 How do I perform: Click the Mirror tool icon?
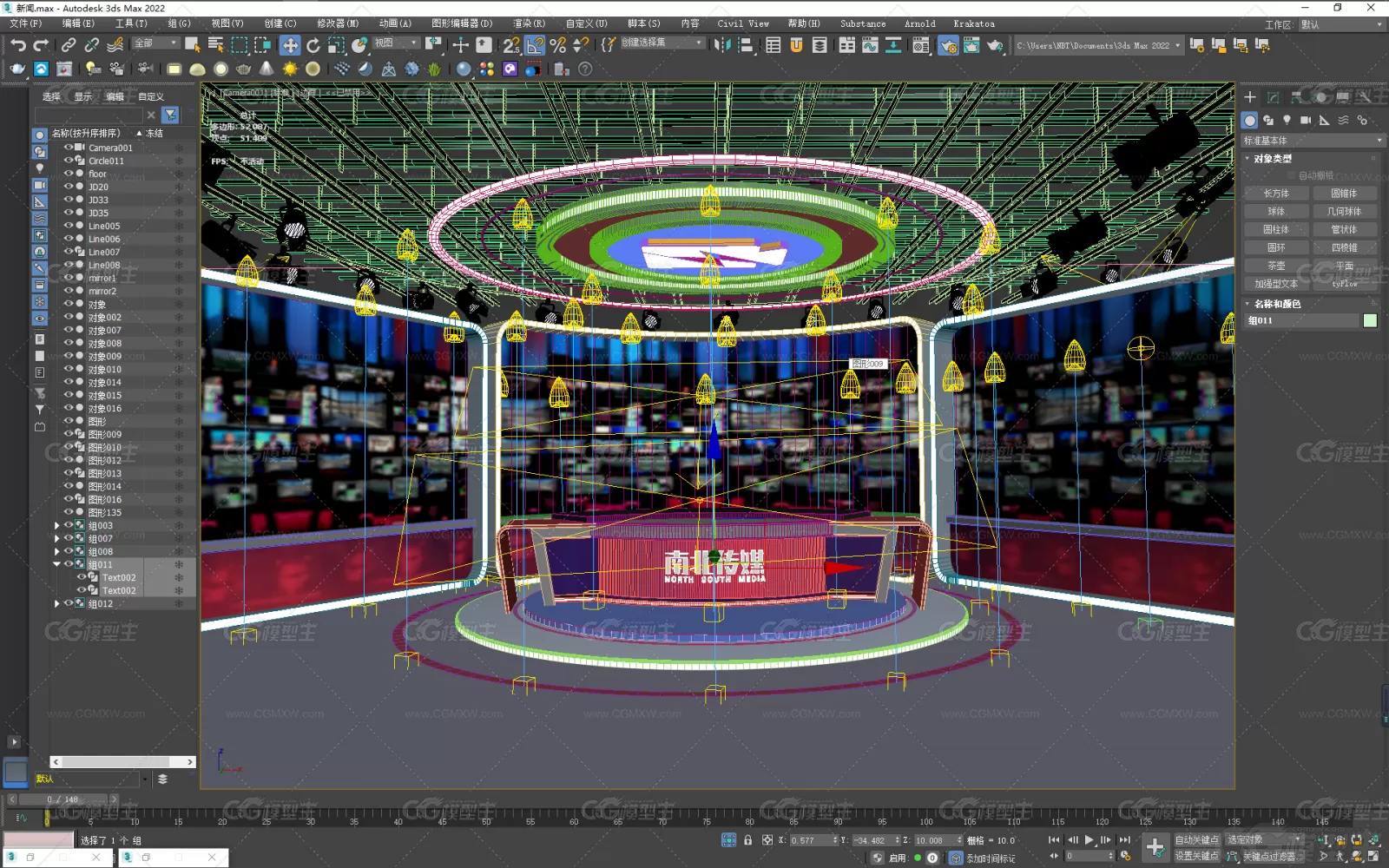pyautogui.click(x=722, y=45)
